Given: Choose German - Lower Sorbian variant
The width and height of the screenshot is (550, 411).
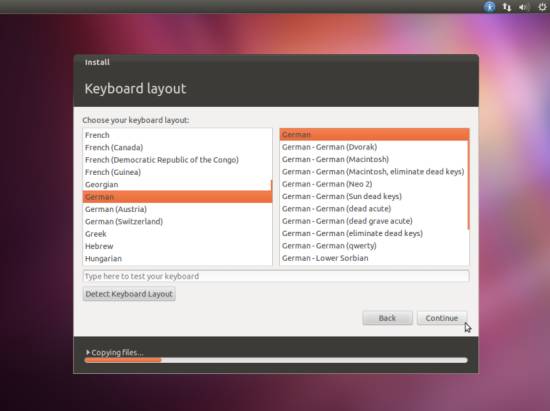Looking at the screenshot, I should (x=374, y=258).
